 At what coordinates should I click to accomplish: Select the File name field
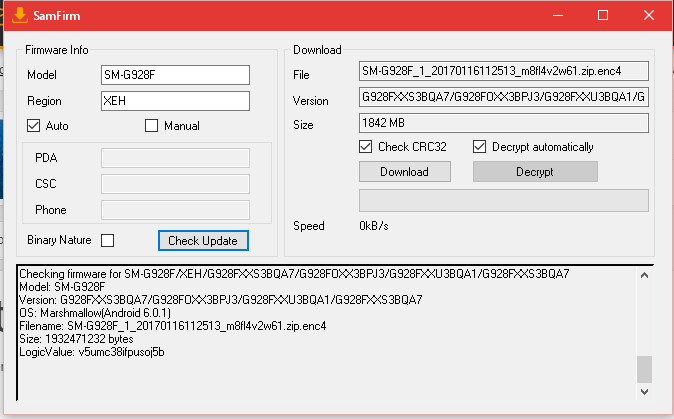click(504, 71)
